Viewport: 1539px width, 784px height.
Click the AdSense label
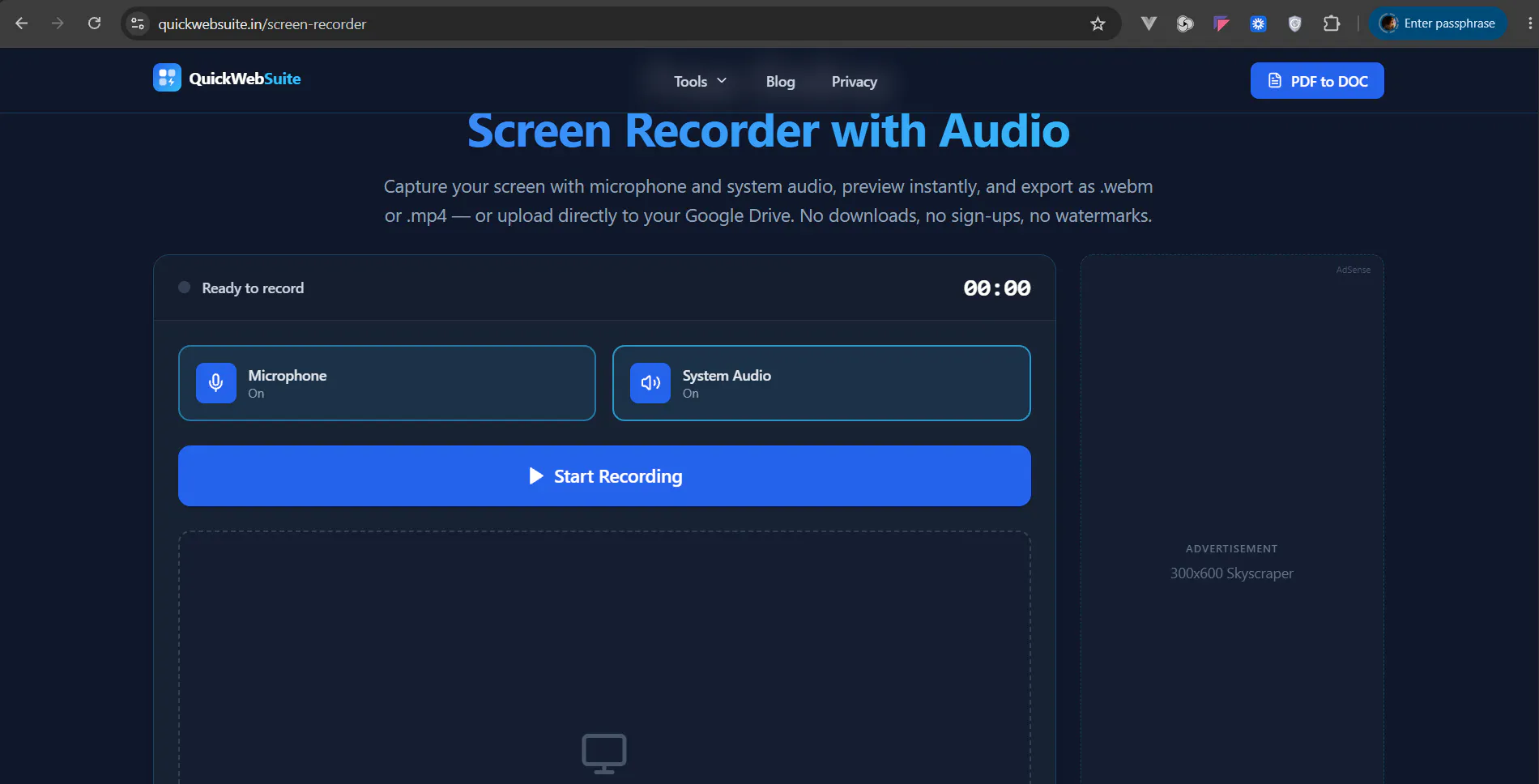pyautogui.click(x=1354, y=270)
